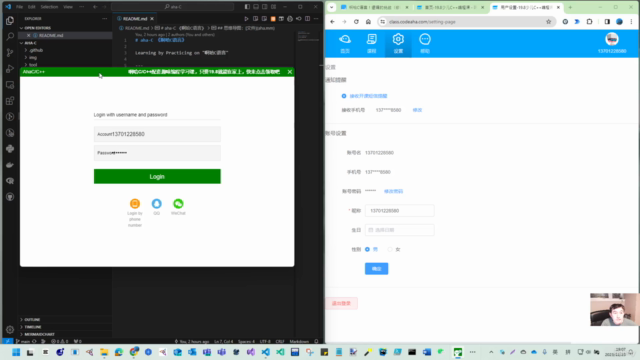
Task: Reload the Chrome page
Action: click(x=356, y=22)
